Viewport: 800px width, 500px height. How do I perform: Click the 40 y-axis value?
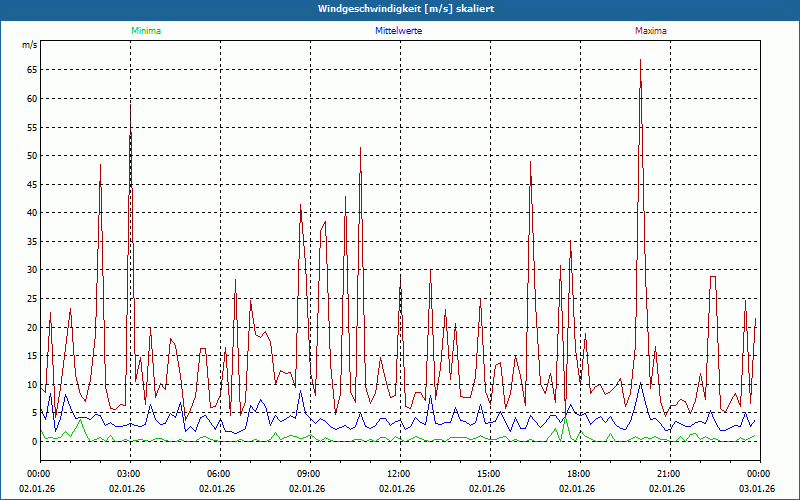click(32, 213)
